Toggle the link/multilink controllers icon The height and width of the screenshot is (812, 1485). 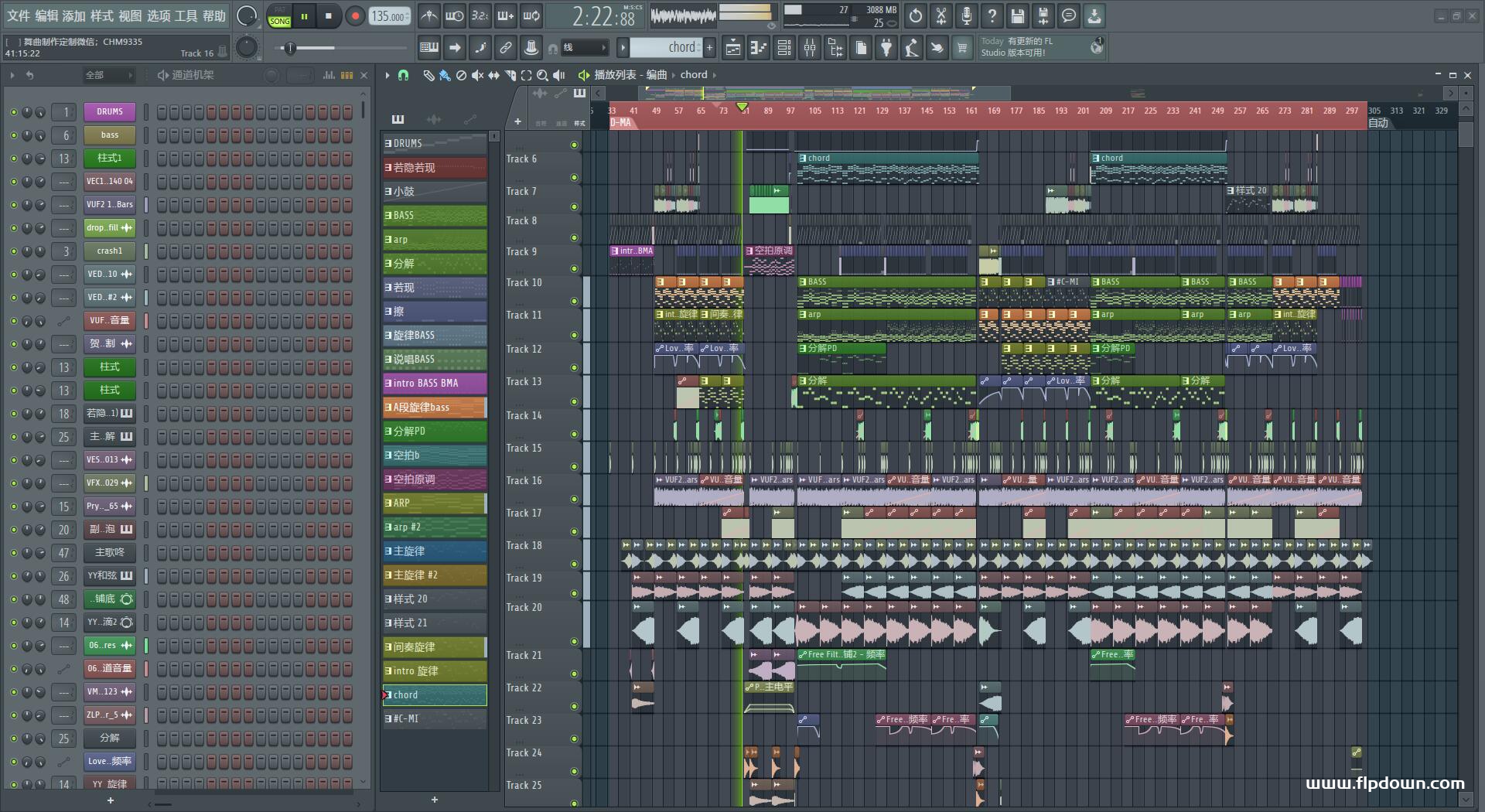pos(506,48)
